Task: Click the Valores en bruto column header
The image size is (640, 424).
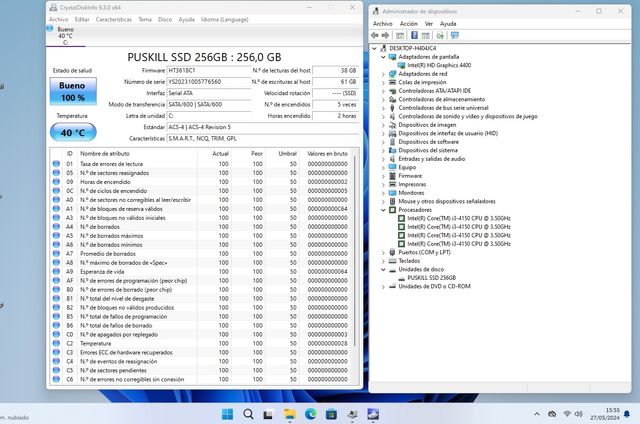Action: [x=327, y=153]
